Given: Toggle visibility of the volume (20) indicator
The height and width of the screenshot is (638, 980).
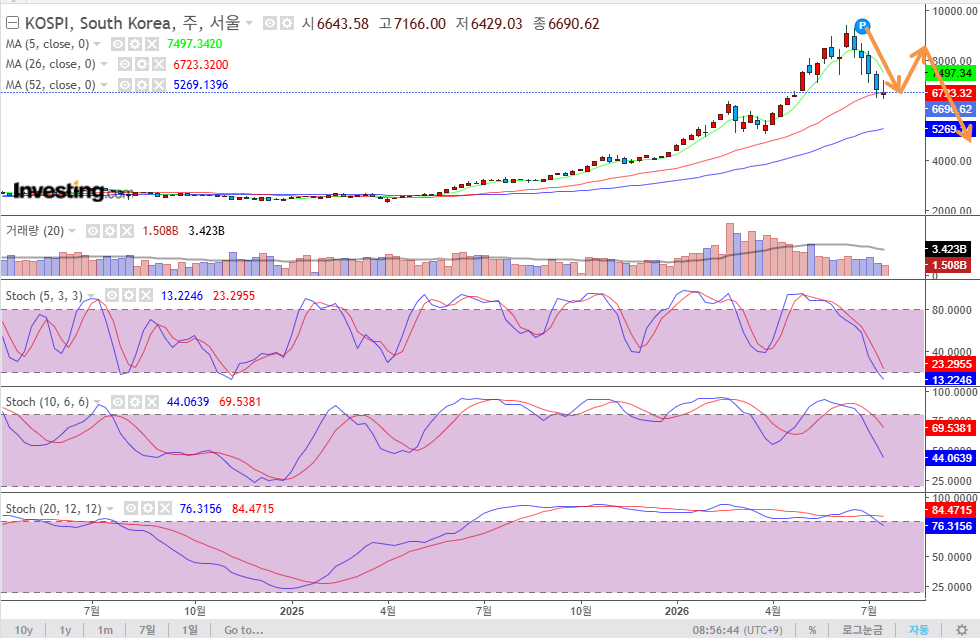Looking at the screenshot, I should click(92, 231).
